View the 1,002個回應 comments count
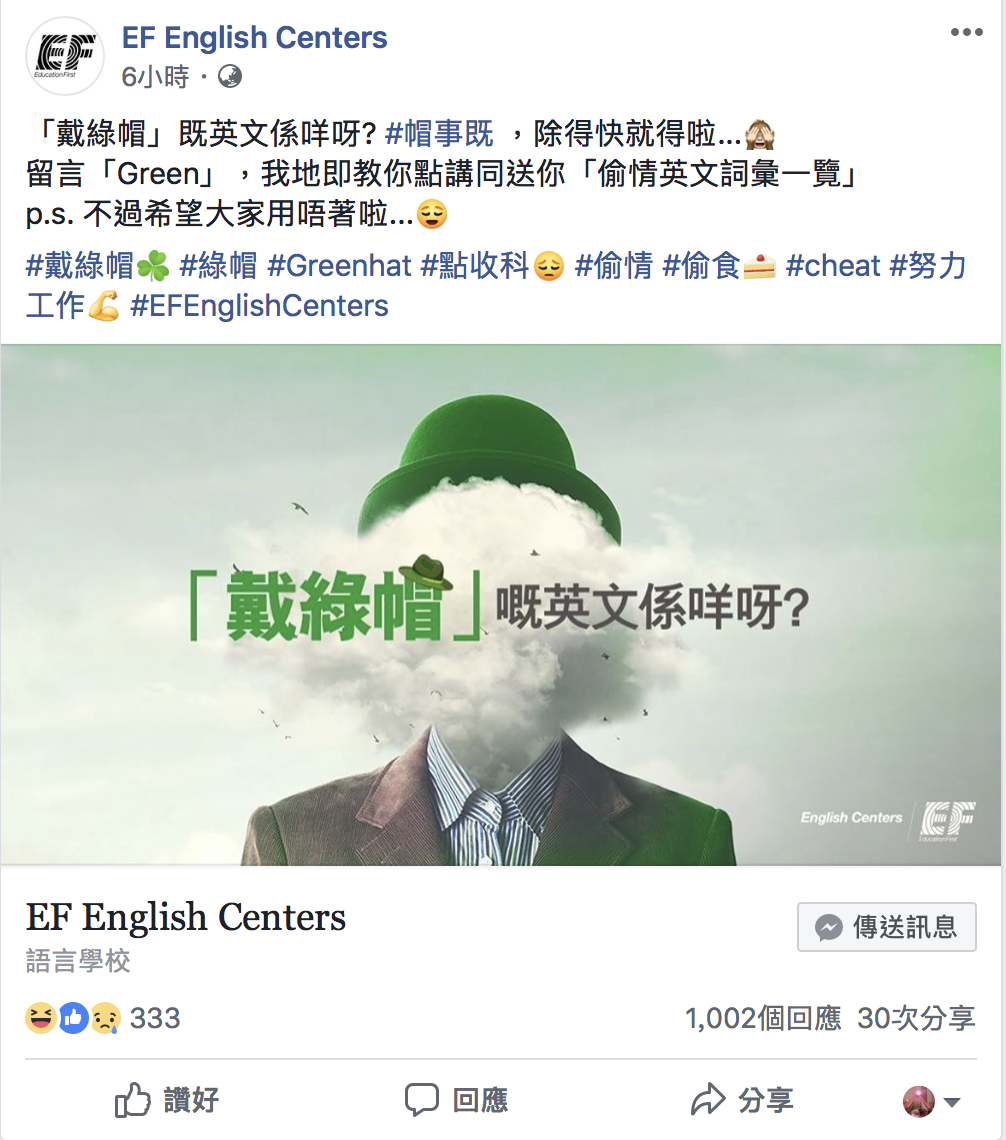The image size is (1006, 1140). [x=763, y=1019]
